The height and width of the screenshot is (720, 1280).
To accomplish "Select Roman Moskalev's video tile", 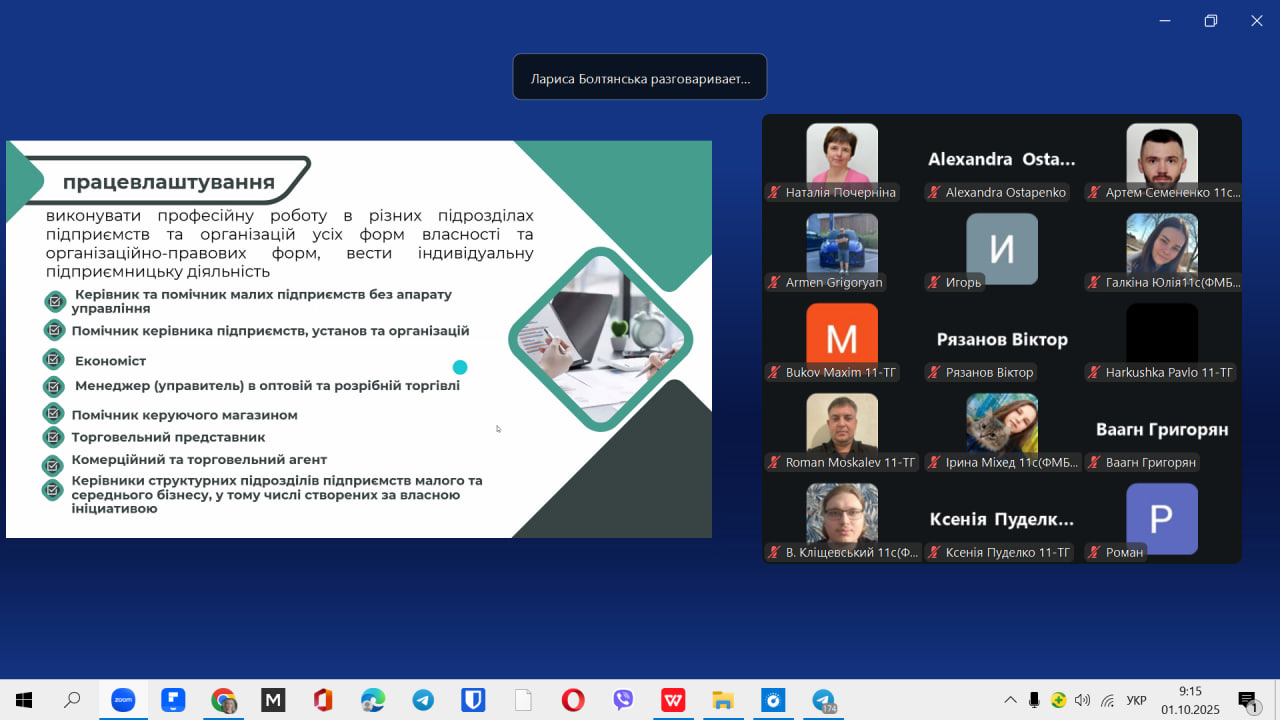I will pyautogui.click(x=842, y=429).
